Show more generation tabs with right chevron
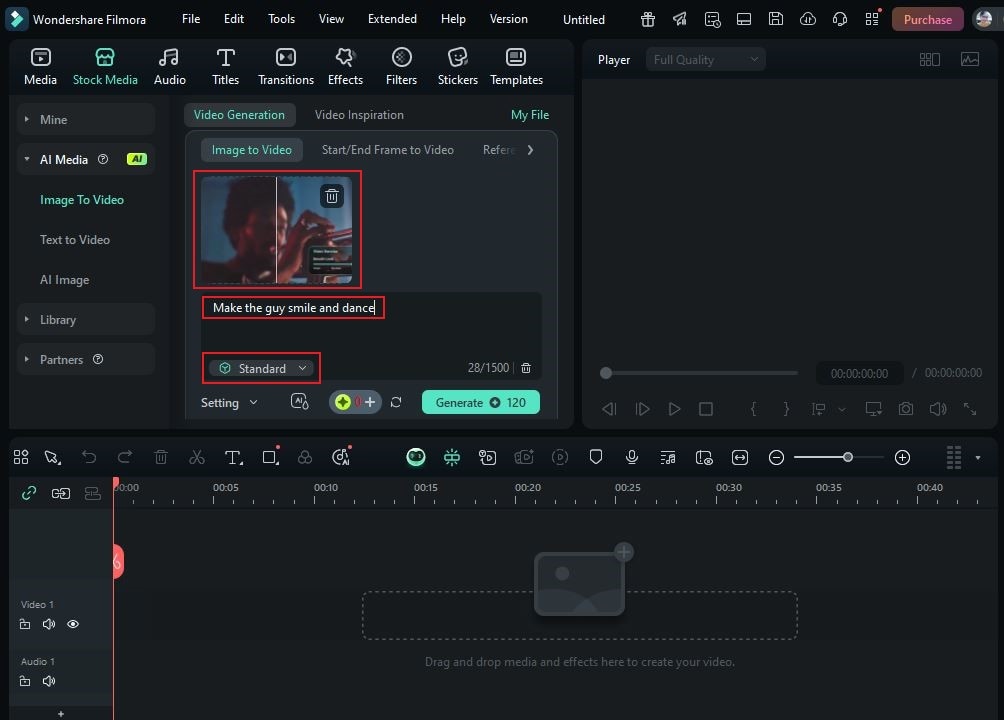This screenshot has width=1004, height=720. [x=530, y=150]
